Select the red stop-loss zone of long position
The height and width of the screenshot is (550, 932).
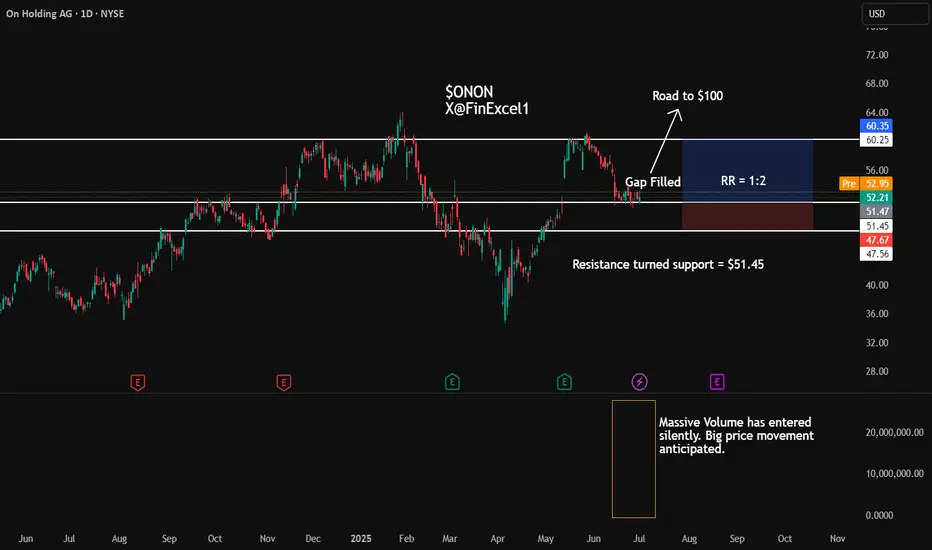tap(748, 216)
